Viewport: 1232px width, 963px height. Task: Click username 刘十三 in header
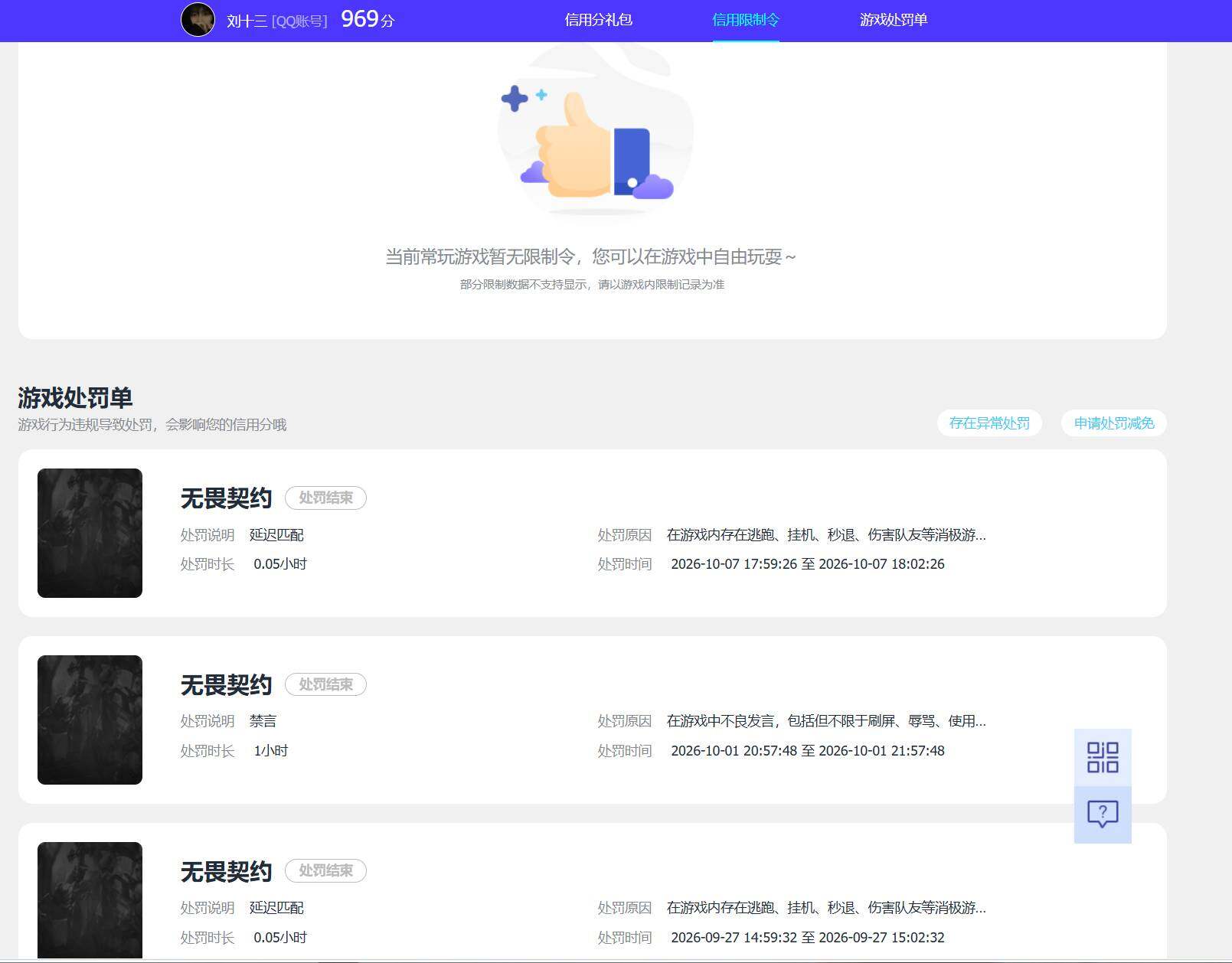tap(247, 21)
